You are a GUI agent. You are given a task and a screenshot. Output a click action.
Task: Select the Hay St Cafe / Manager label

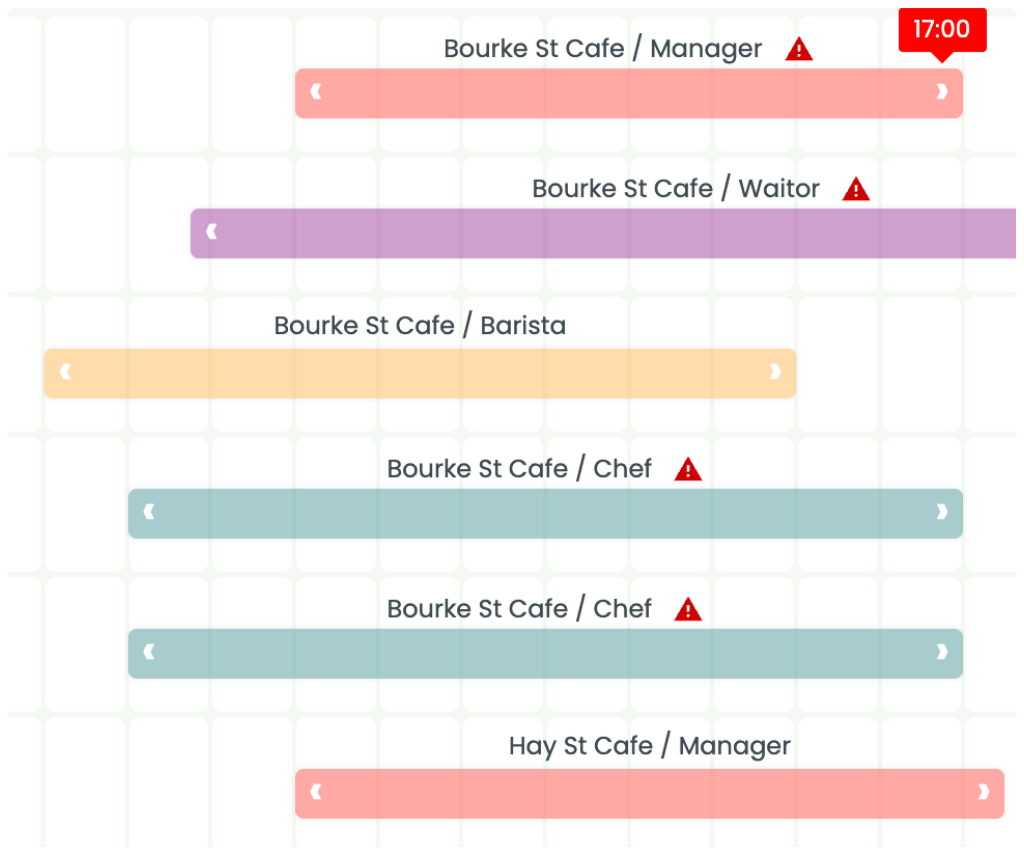pyautogui.click(x=648, y=746)
